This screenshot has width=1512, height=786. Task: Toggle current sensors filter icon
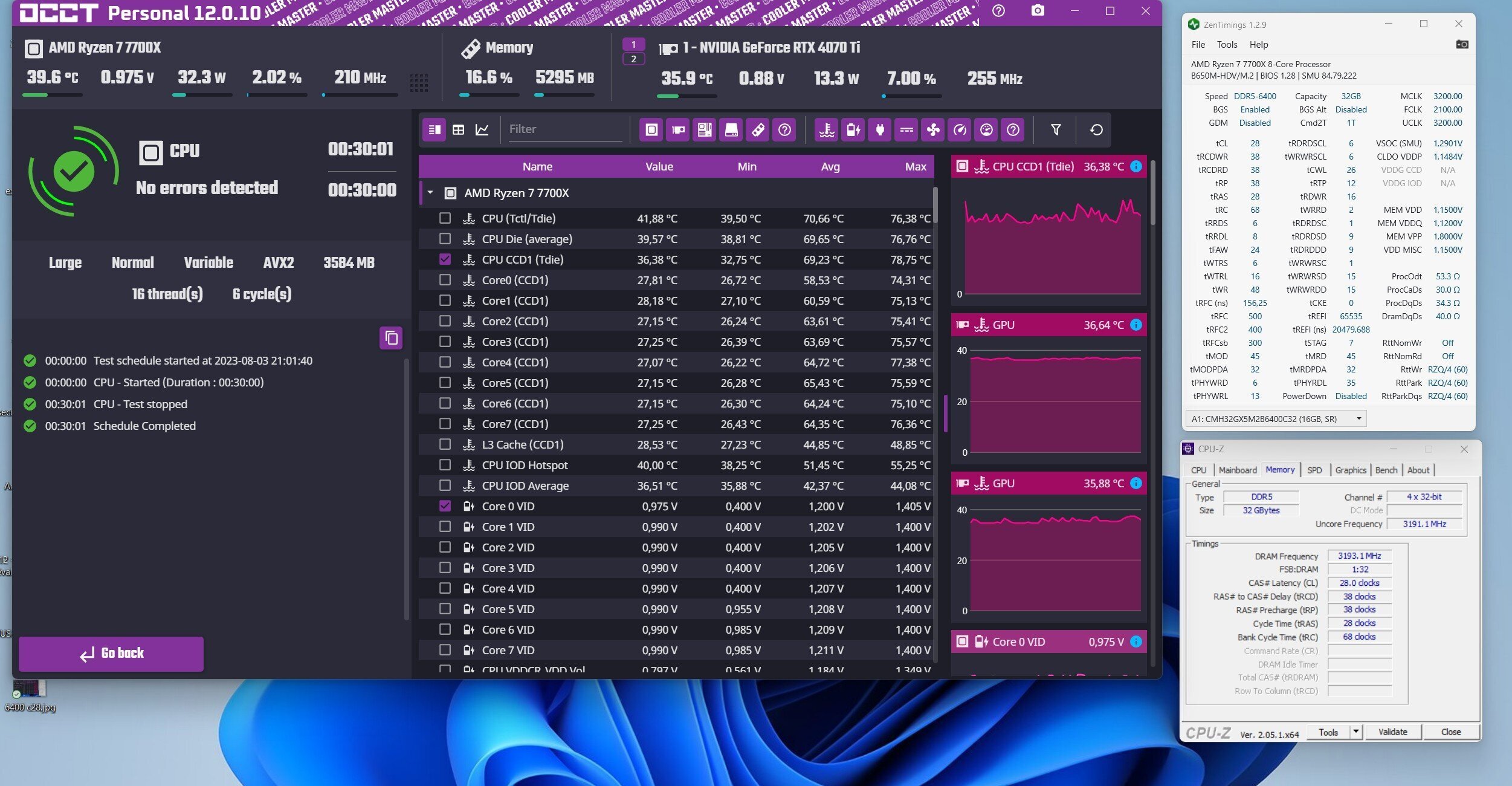(906, 129)
